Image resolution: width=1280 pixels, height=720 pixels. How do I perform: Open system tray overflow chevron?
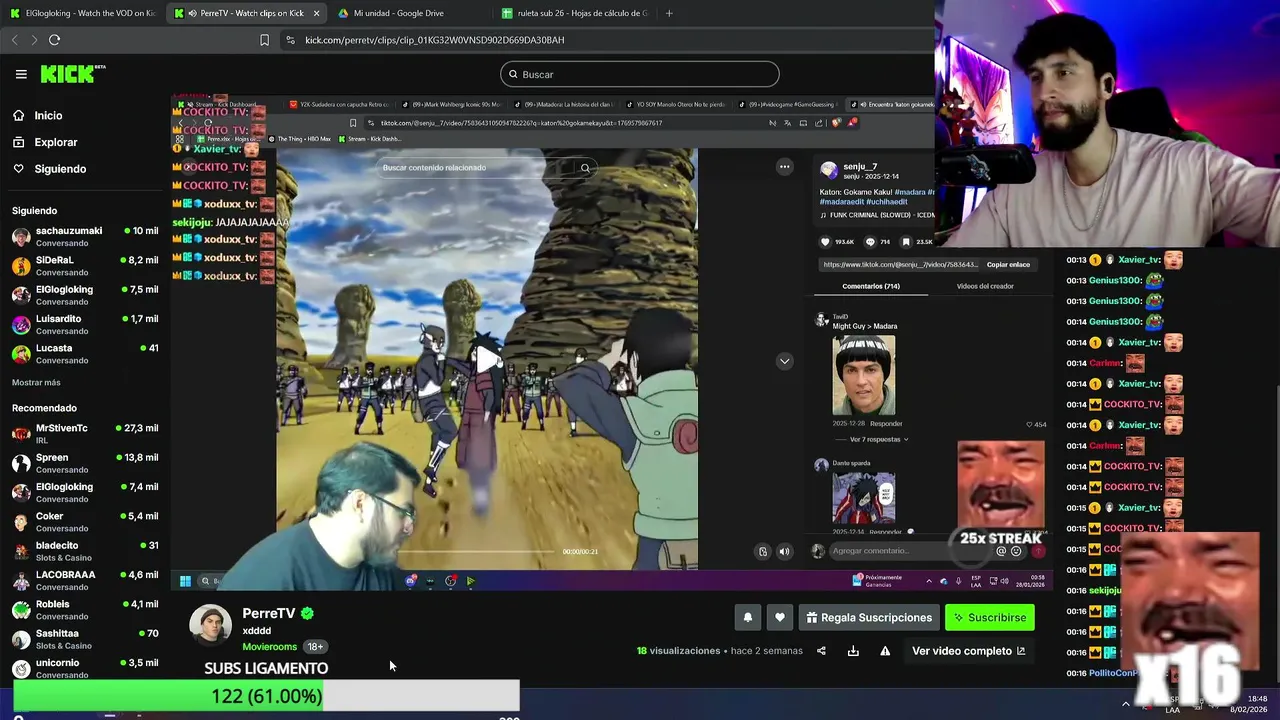(1126, 704)
